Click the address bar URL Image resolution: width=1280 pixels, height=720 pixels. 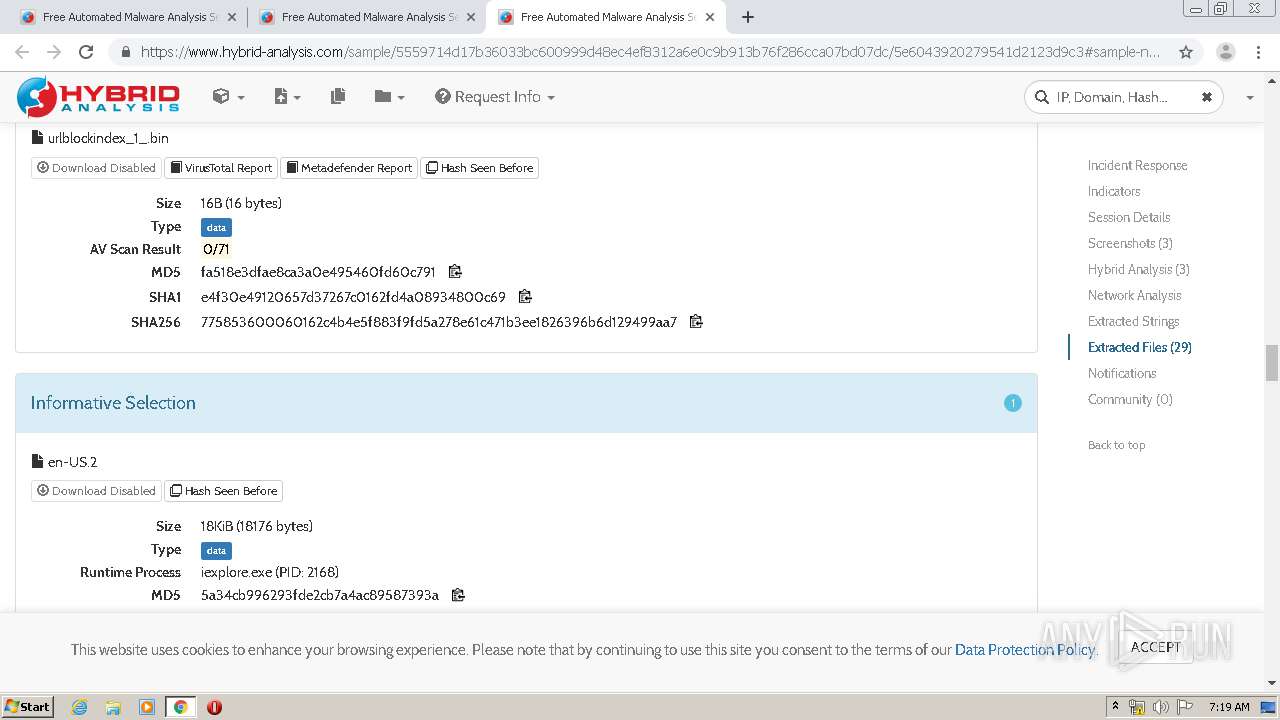click(650, 52)
